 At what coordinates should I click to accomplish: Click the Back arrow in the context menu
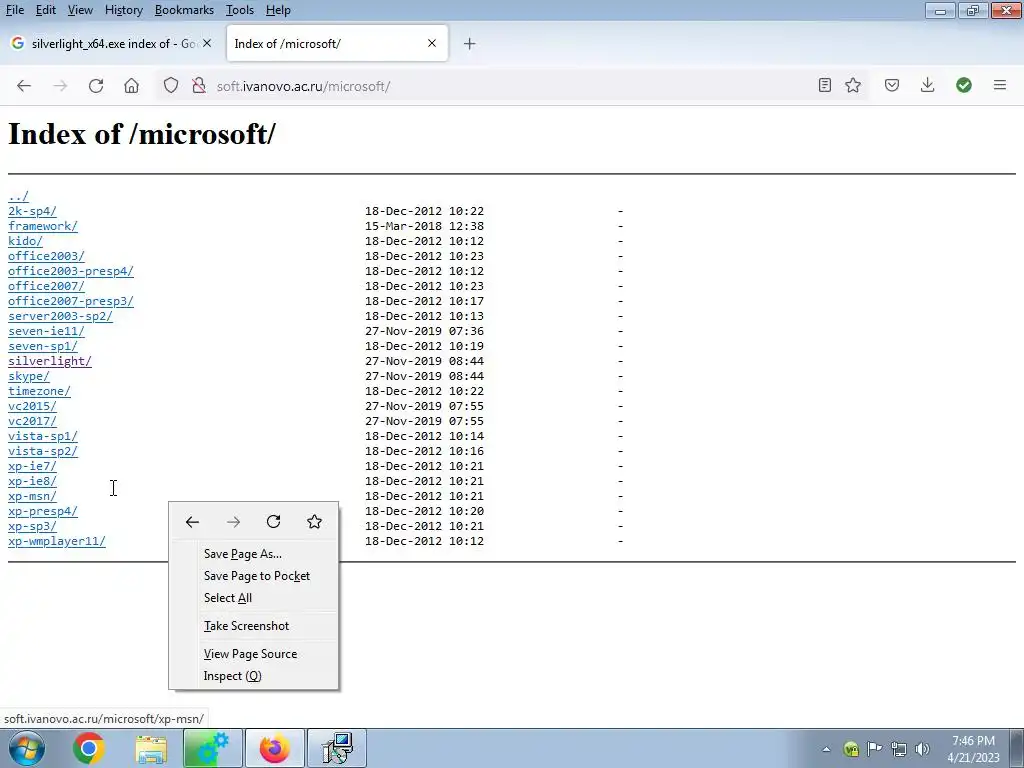[x=192, y=522]
